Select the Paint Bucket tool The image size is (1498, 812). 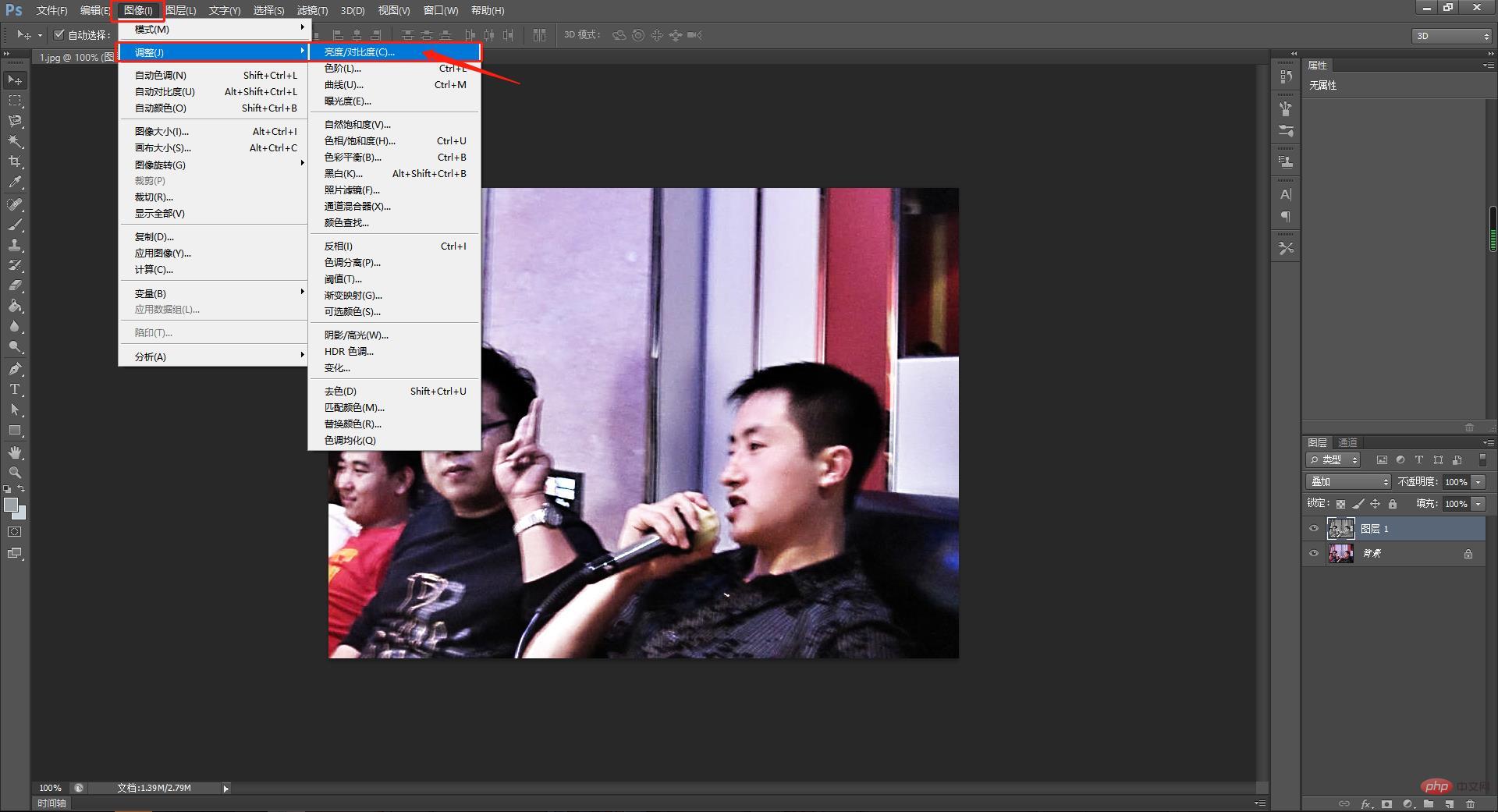[15, 306]
